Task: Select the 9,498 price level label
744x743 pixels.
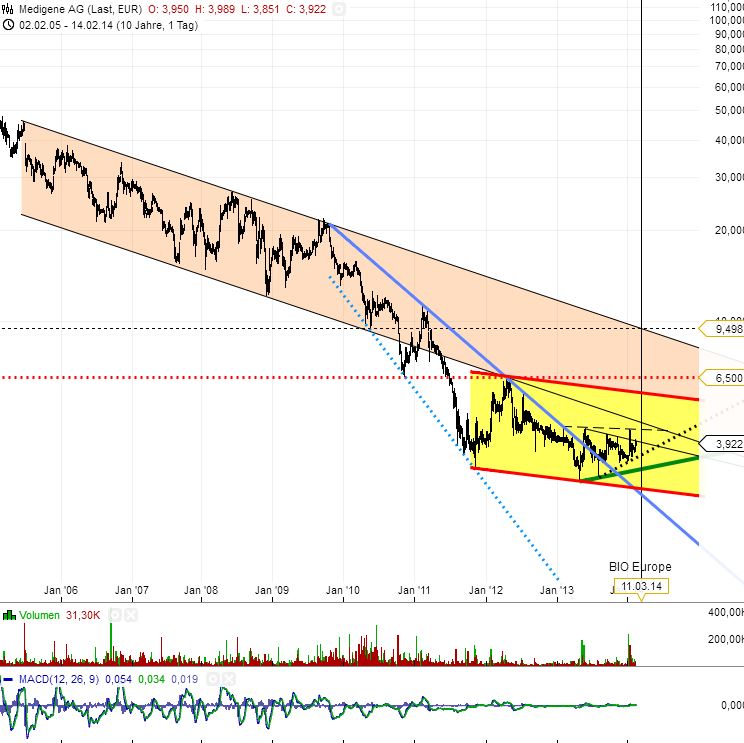Action: [723, 329]
